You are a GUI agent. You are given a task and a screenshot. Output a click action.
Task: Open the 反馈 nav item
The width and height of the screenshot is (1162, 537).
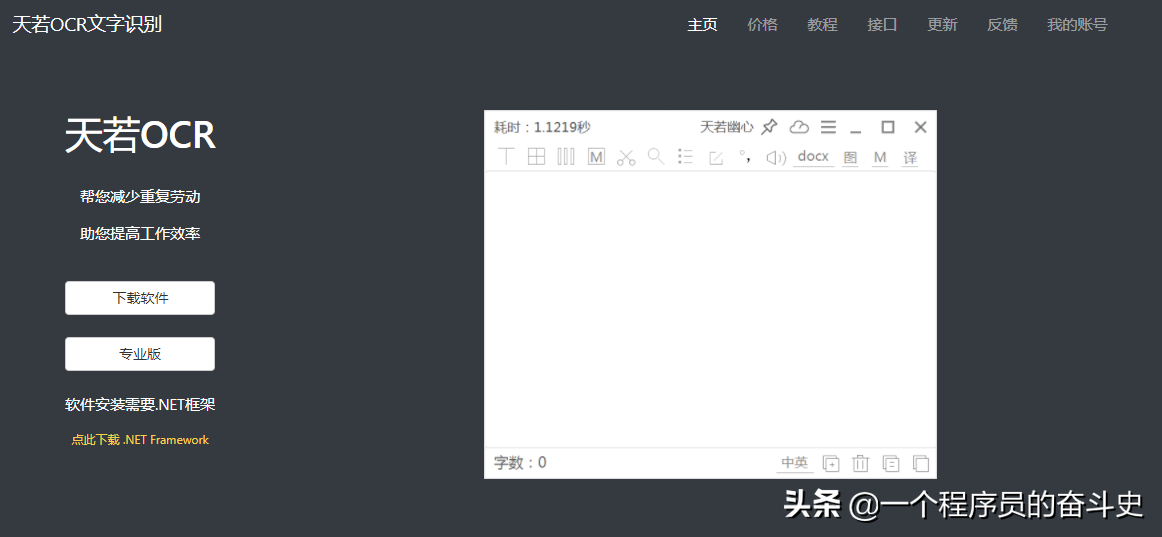(x=1003, y=24)
